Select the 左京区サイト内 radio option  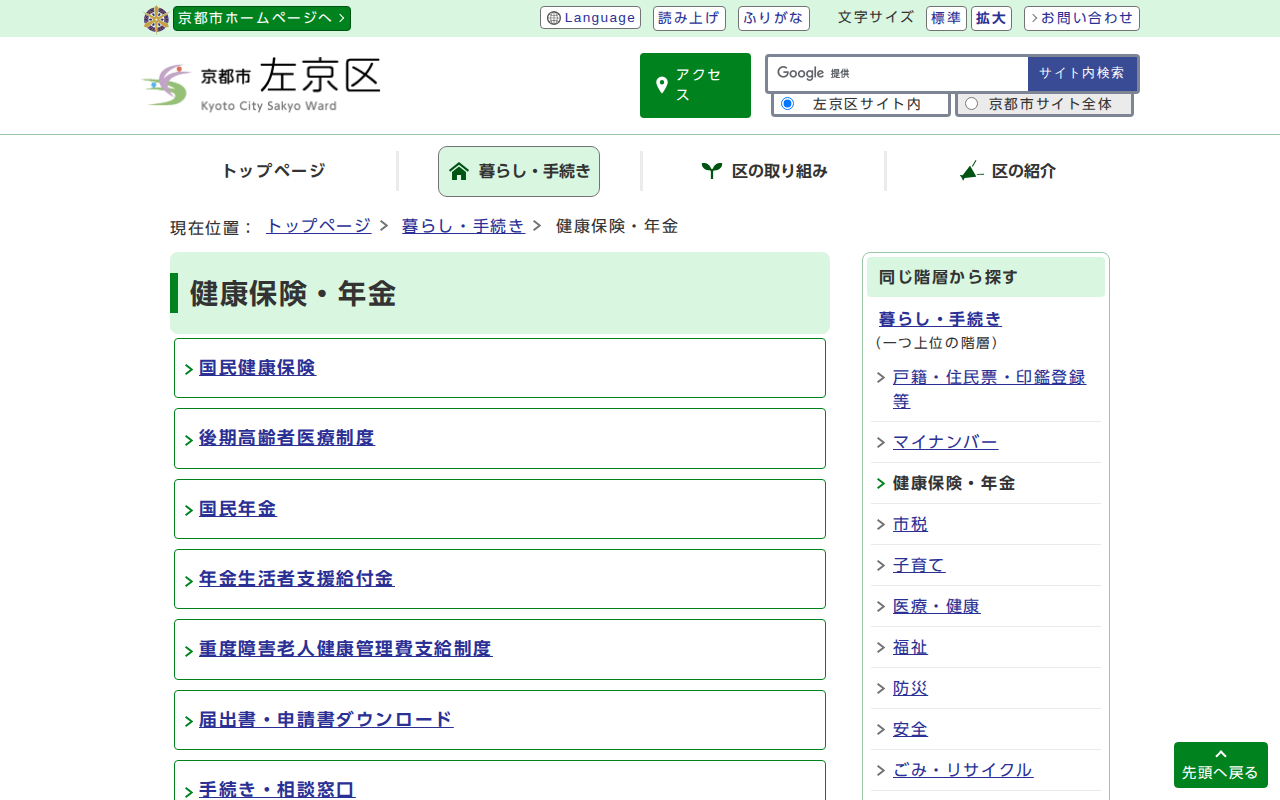[x=787, y=104]
